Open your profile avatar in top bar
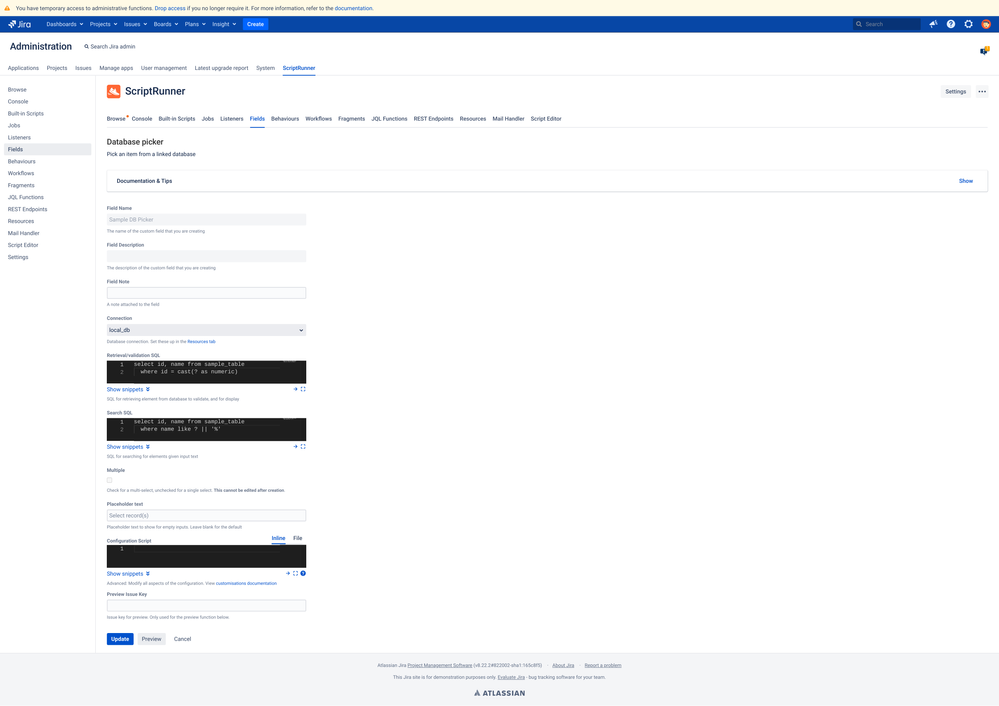The image size is (999, 706). tap(986, 24)
